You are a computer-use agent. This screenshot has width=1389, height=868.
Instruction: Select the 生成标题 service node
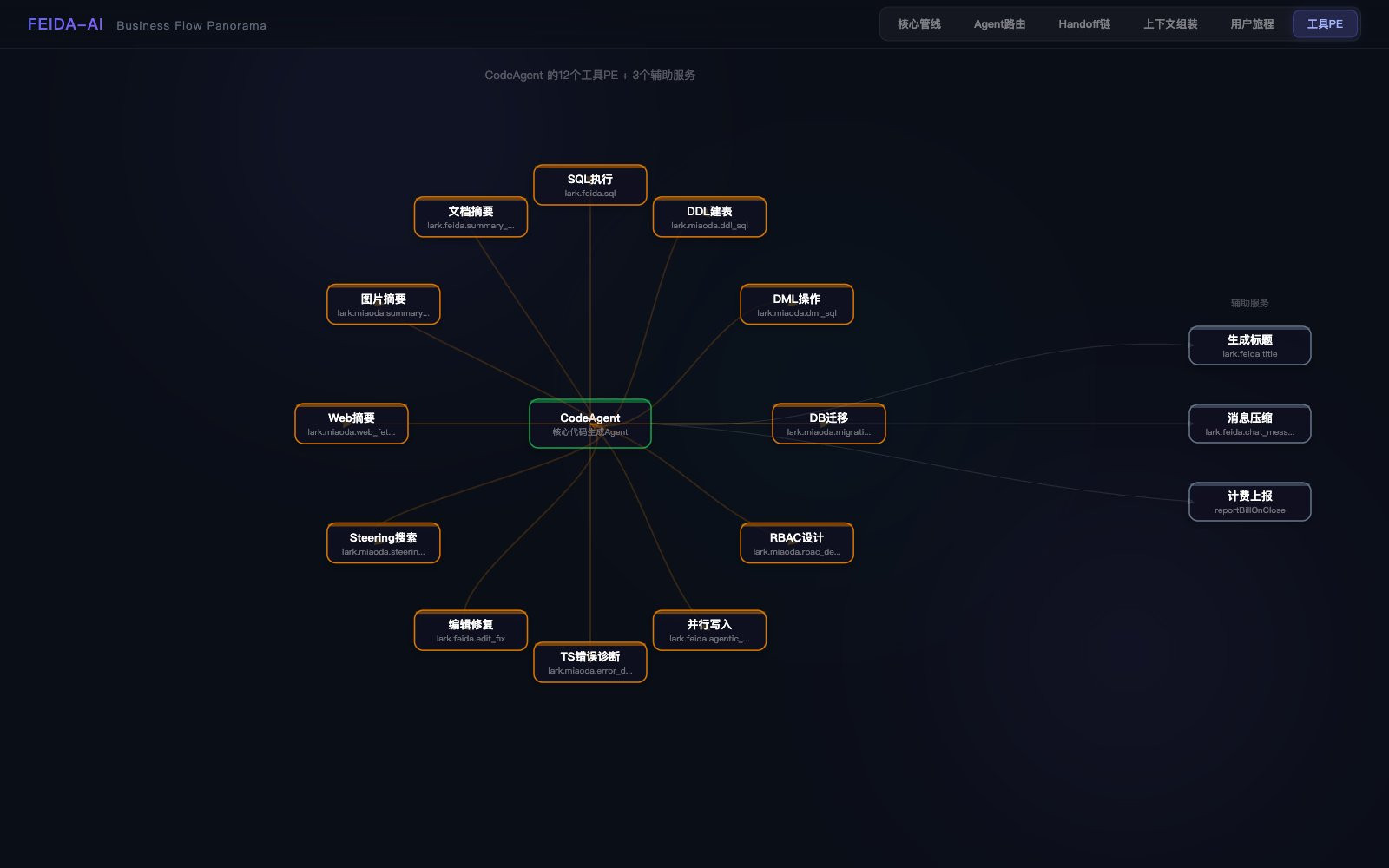coord(1250,345)
